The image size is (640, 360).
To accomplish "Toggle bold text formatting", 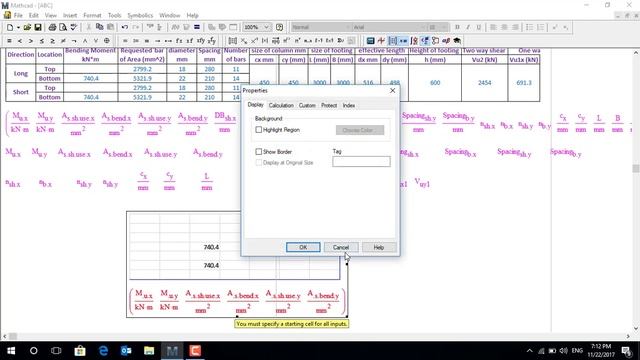I will tap(457, 27).
